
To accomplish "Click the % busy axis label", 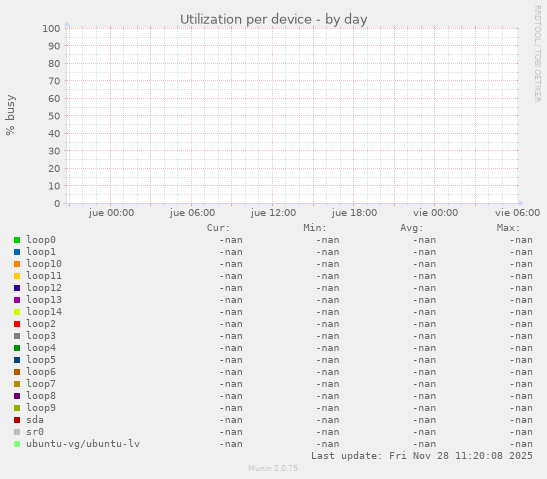I will pyautogui.click(x=10, y=115).
